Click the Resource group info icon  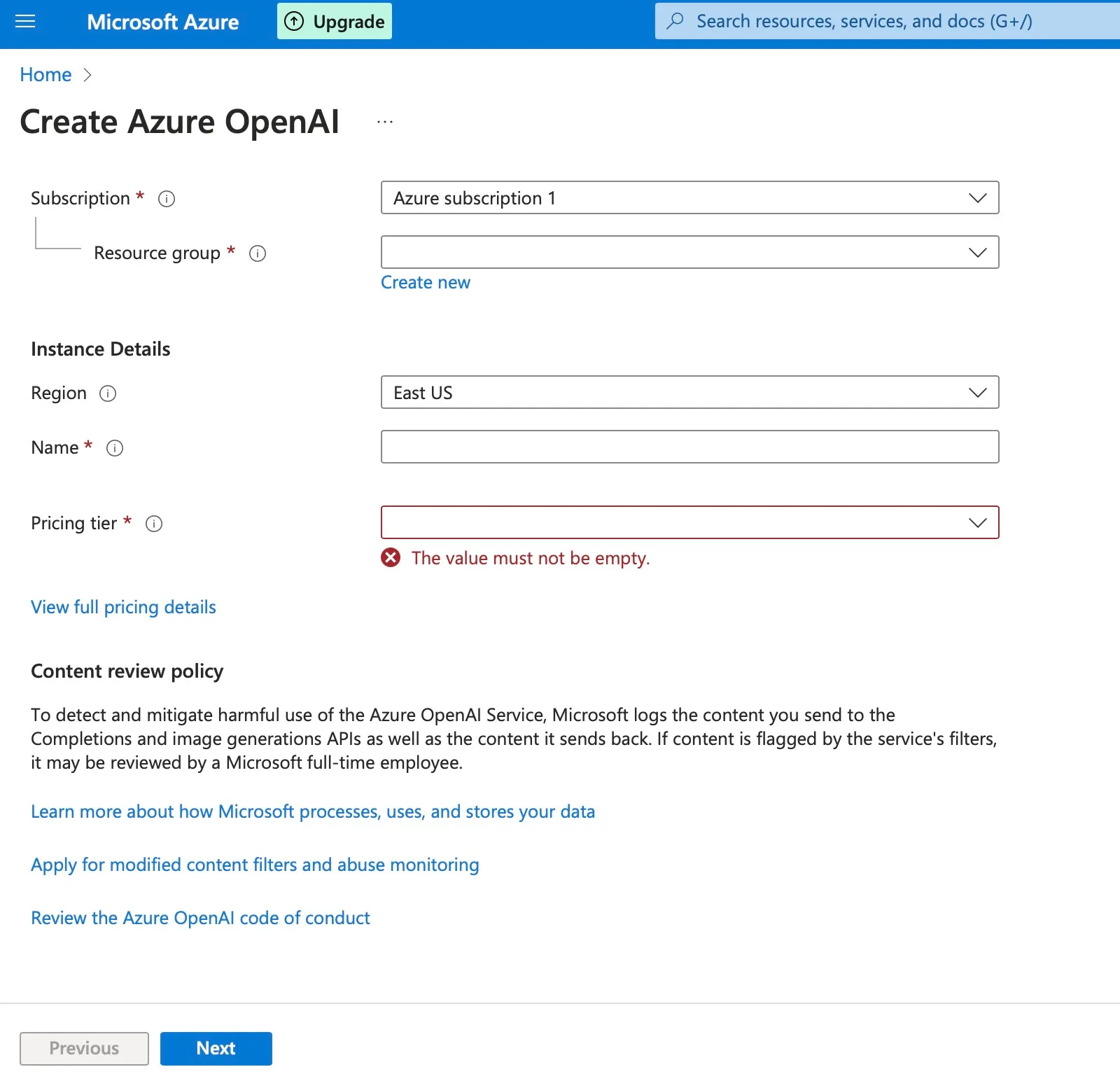[x=258, y=253]
